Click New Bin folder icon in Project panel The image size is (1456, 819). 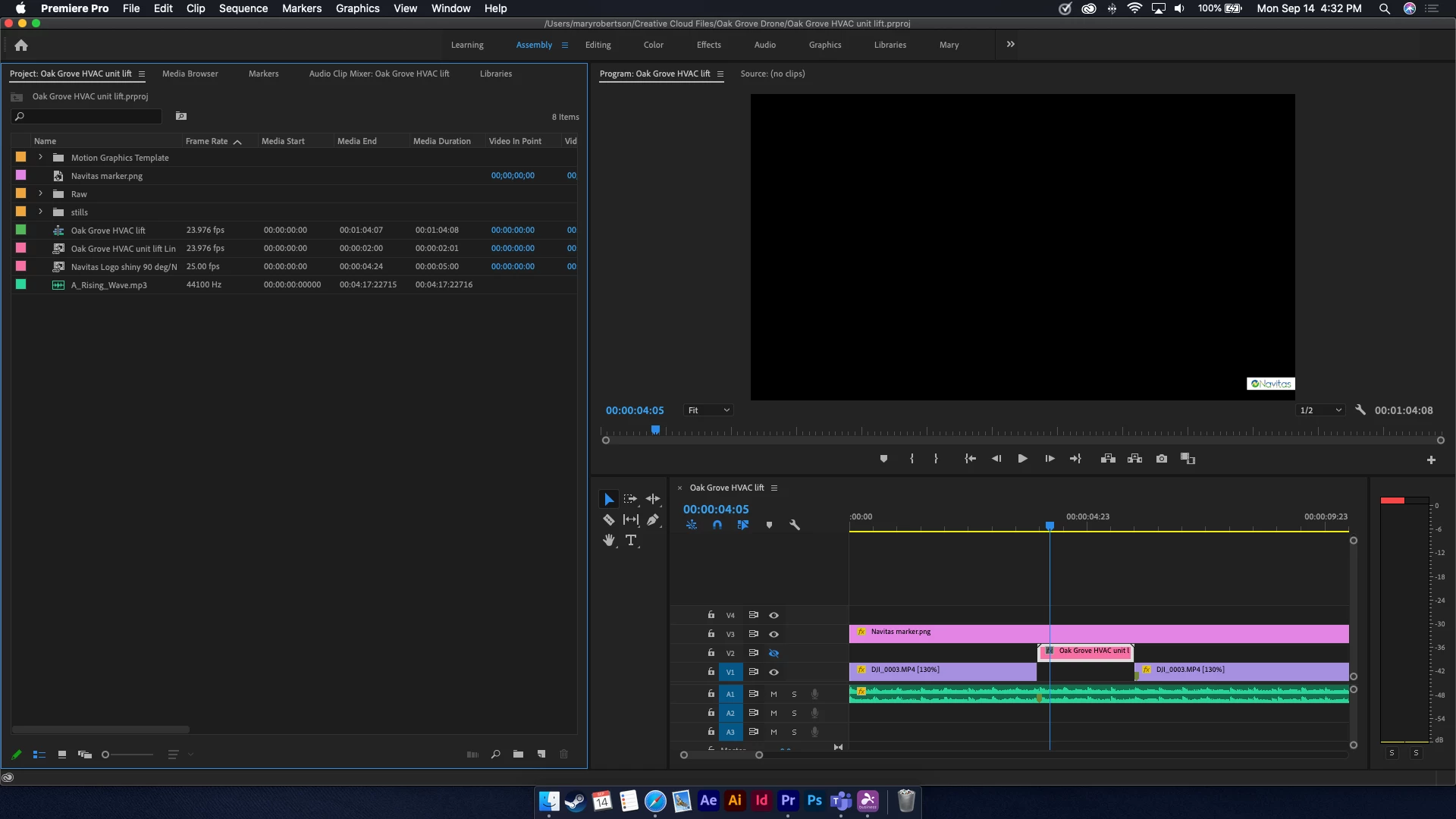point(518,755)
